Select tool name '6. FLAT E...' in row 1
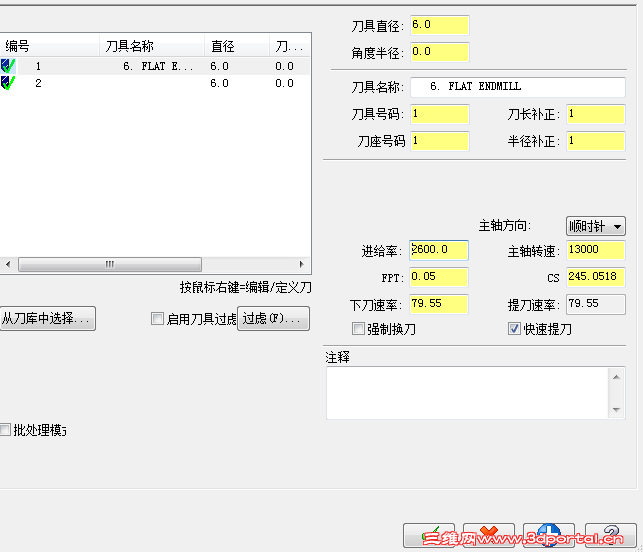The image size is (643, 552). [x=158, y=66]
